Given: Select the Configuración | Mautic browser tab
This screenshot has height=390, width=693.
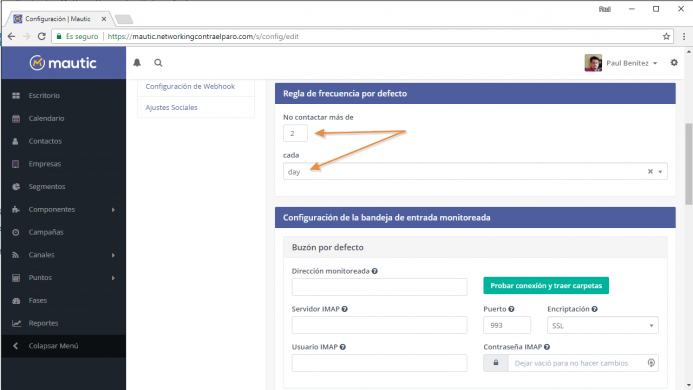Looking at the screenshot, I should [57, 19].
